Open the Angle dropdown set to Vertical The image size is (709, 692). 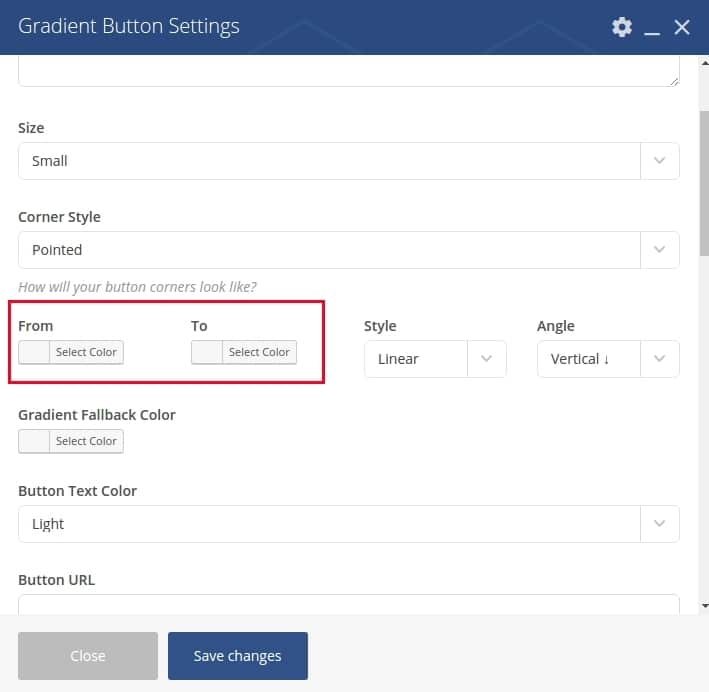[608, 359]
